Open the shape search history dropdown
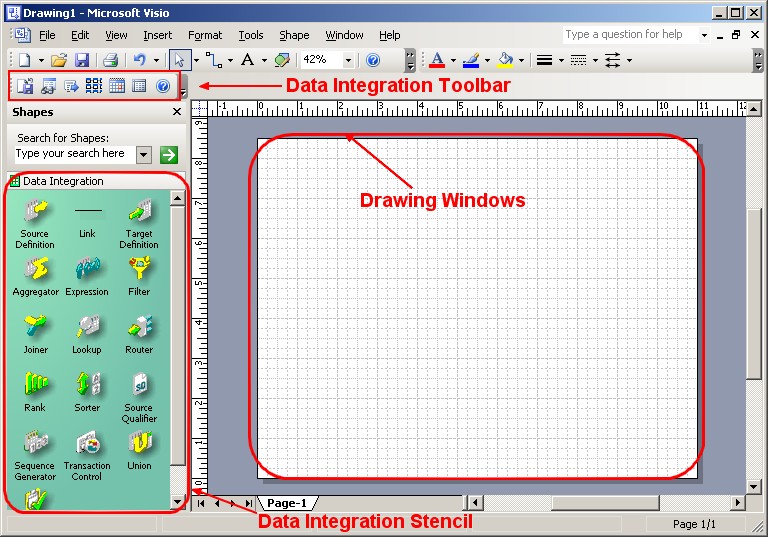This screenshot has height=537, width=768. tap(144, 155)
